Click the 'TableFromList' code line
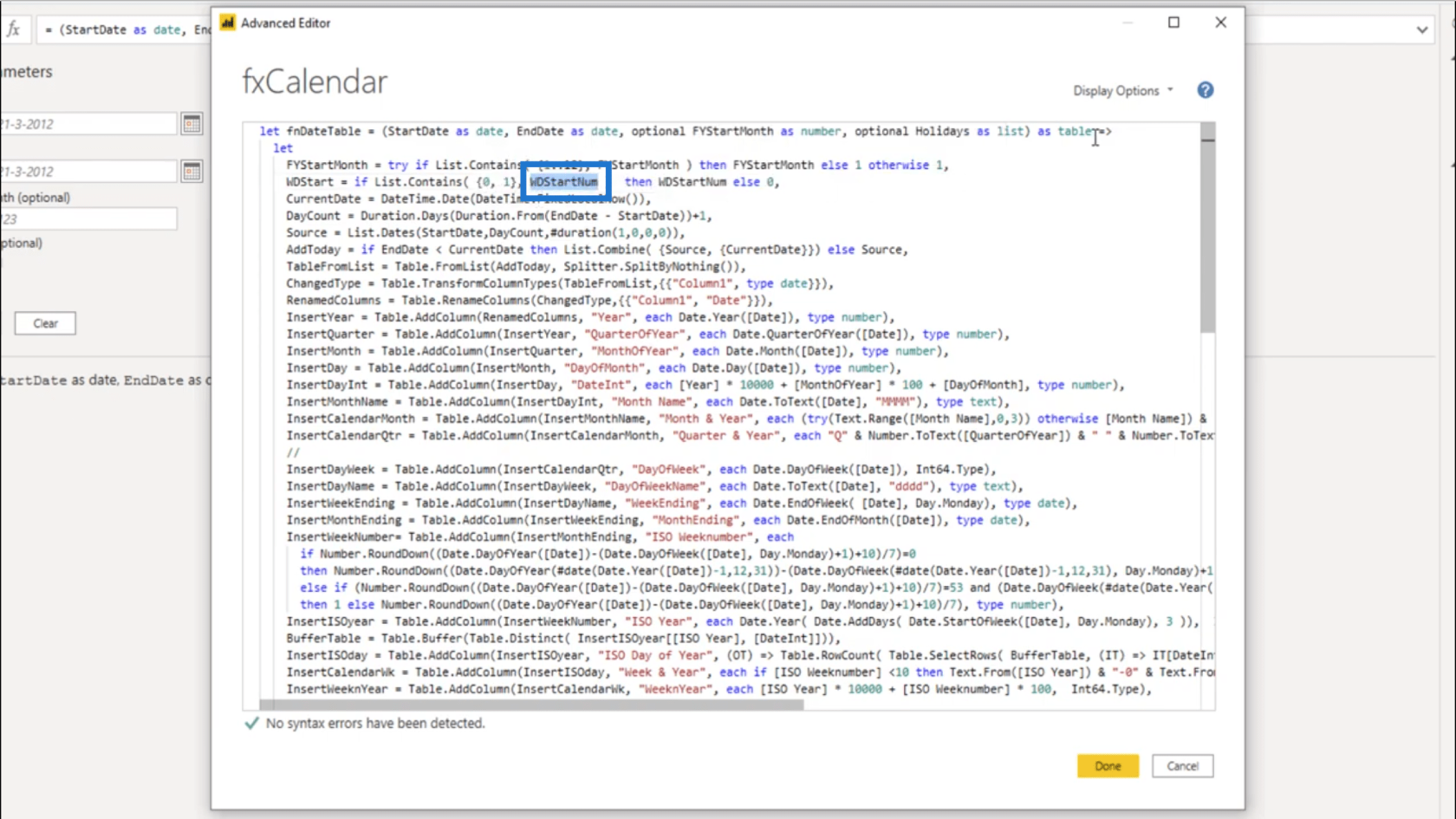Viewport: 1456px width, 819px height. 516,266
